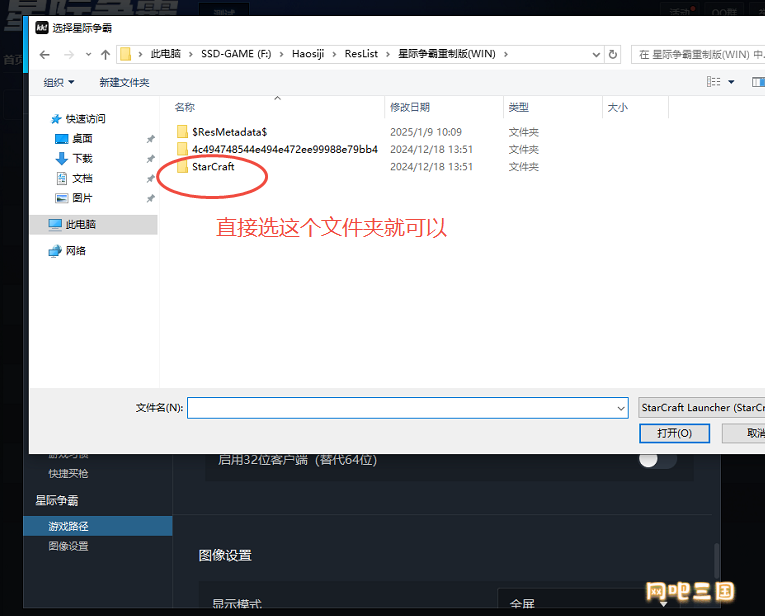Open the StarCraft folder
This screenshot has height=616, width=765.
212,167
